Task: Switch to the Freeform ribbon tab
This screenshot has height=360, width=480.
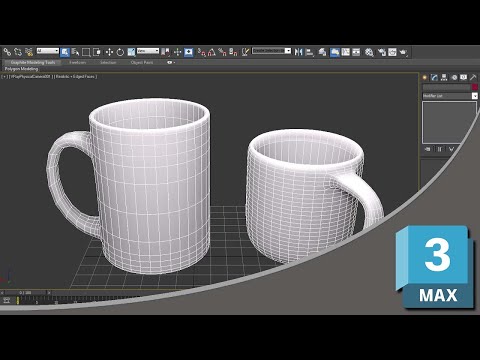Action: click(x=78, y=62)
